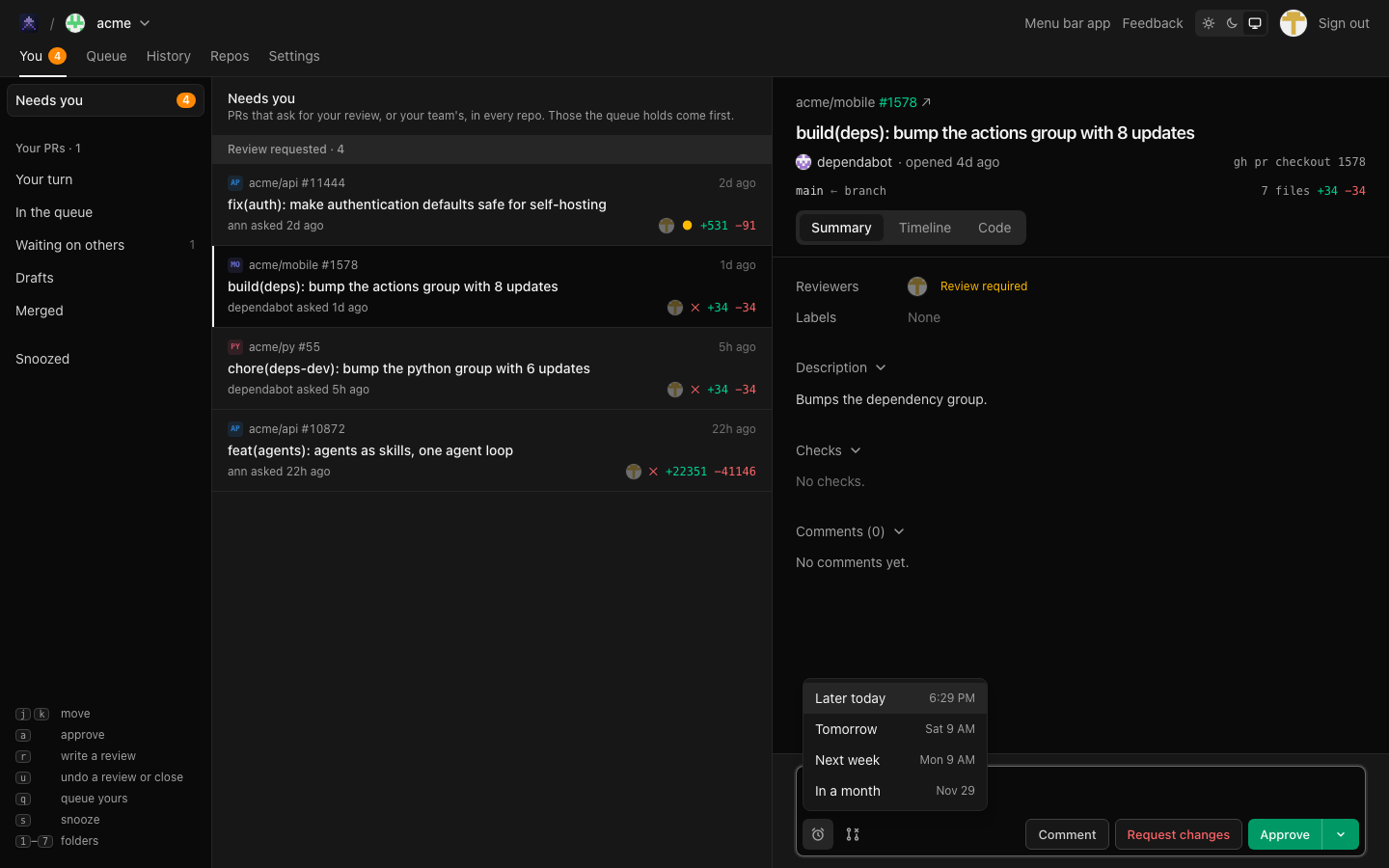Screen dimensions: 1389x868
Task: Click pending yellow status dot on #11444
Action: [687, 226]
